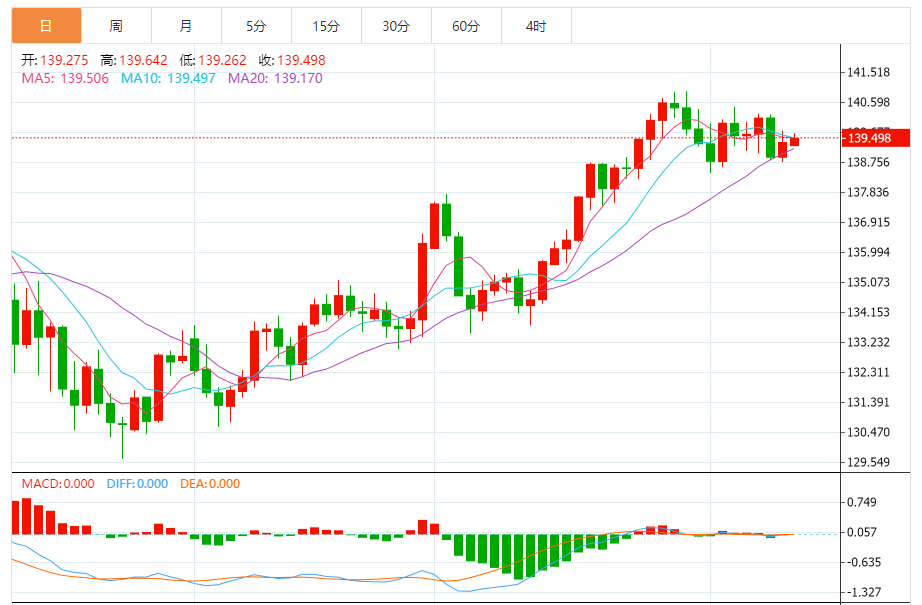Select the 4时 timeframe tab
The height and width of the screenshot is (605, 922).
click(x=536, y=26)
